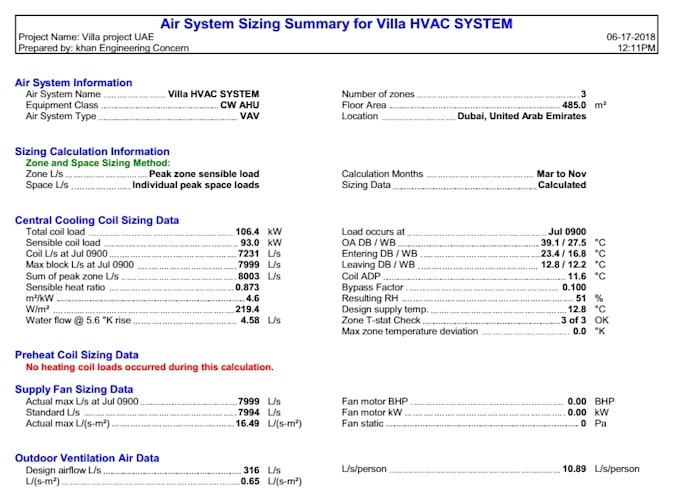Click 'Prepared by: khan Engineering Concern' line
This screenshot has width=680, height=502.
click(104, 48)
